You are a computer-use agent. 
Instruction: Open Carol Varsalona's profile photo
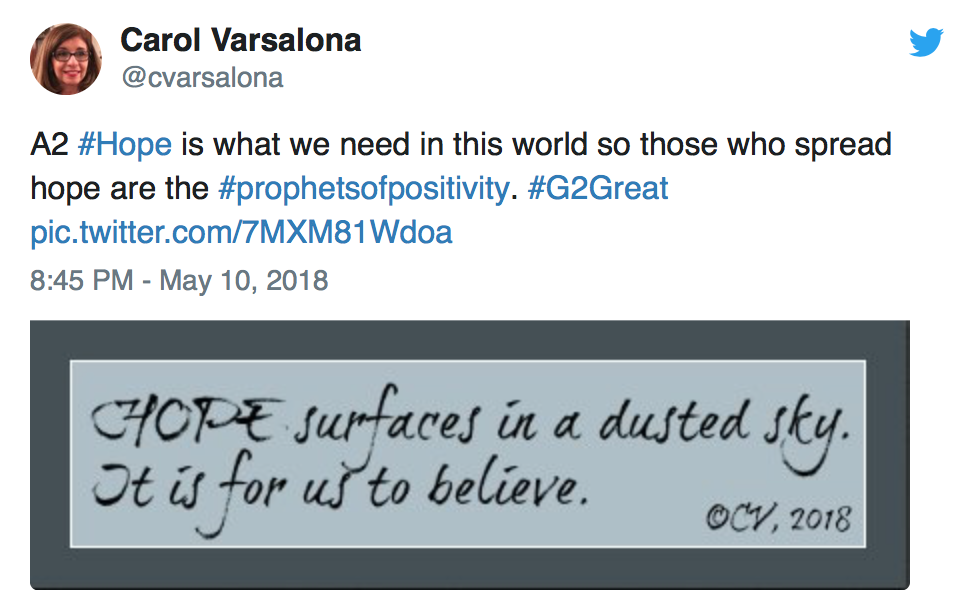[66, 59]
